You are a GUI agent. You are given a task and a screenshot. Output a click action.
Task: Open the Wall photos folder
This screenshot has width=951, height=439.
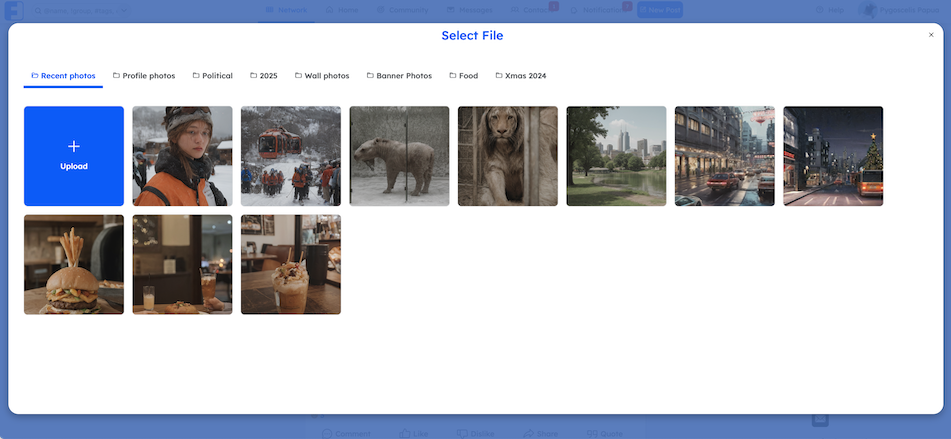[322, 76]
